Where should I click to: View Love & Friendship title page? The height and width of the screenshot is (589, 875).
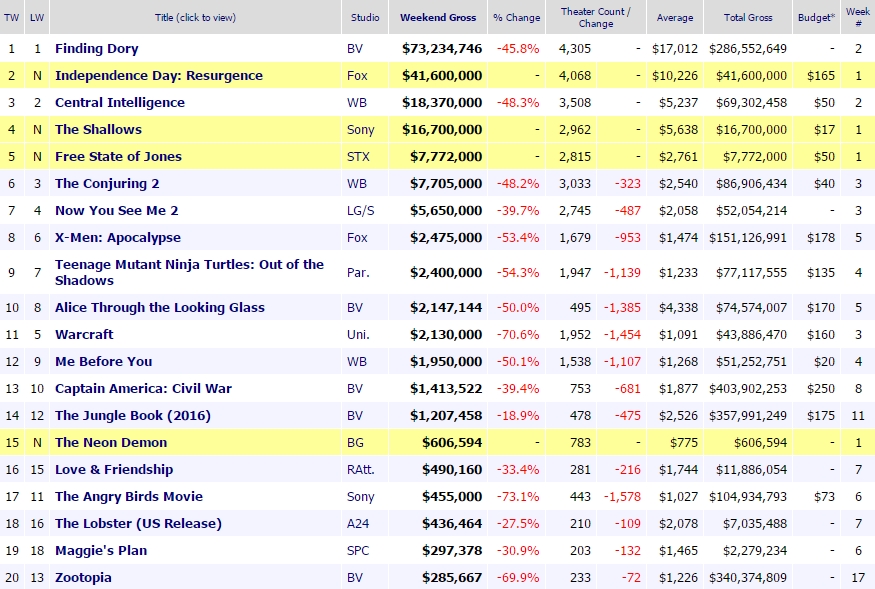pyautogui.click(x=114, y=470)
